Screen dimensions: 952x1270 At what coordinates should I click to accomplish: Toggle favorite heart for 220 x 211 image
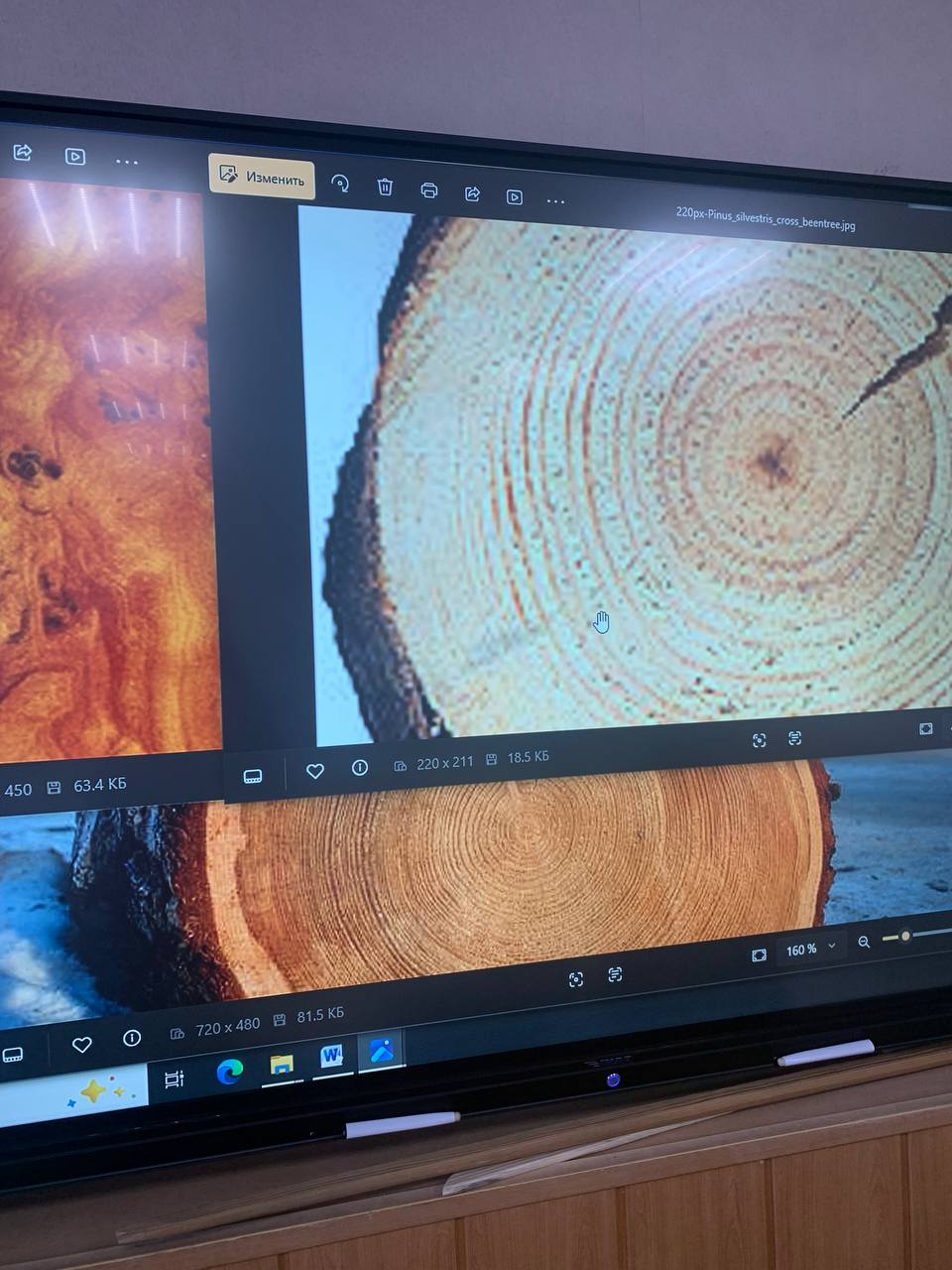(x=315, y=771)
